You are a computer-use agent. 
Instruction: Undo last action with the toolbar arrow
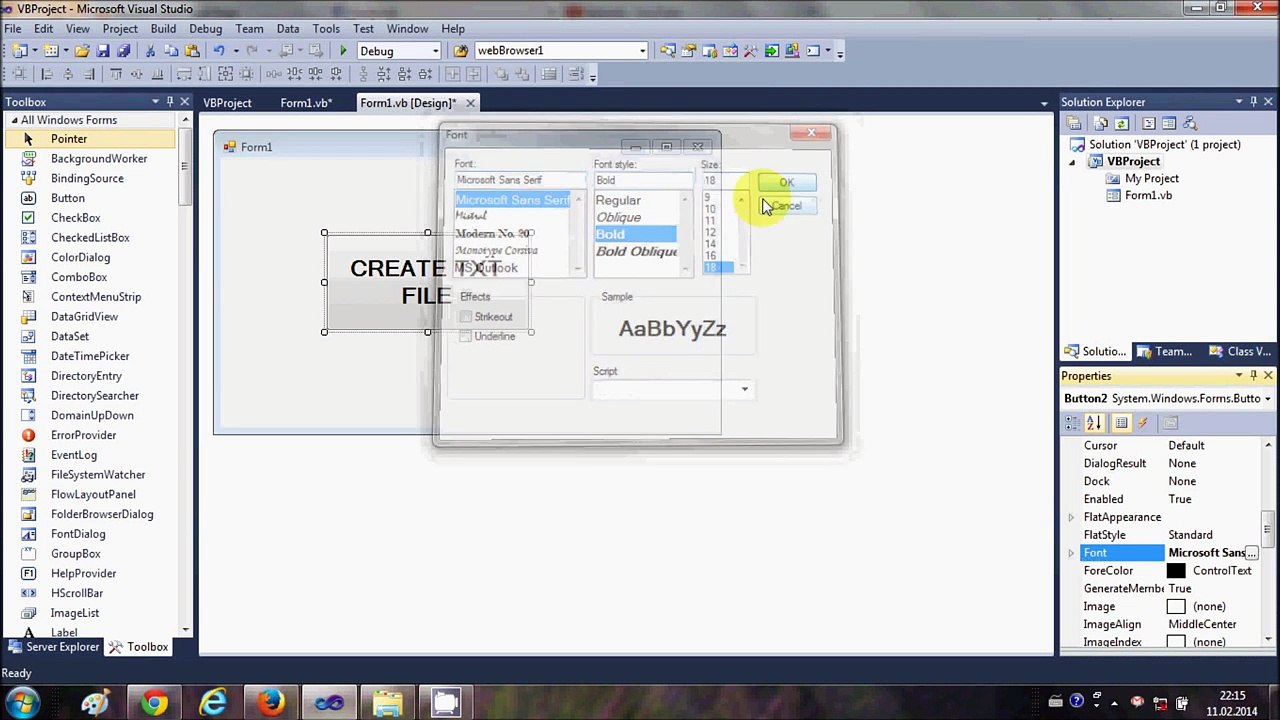click(x=219, y=51)
